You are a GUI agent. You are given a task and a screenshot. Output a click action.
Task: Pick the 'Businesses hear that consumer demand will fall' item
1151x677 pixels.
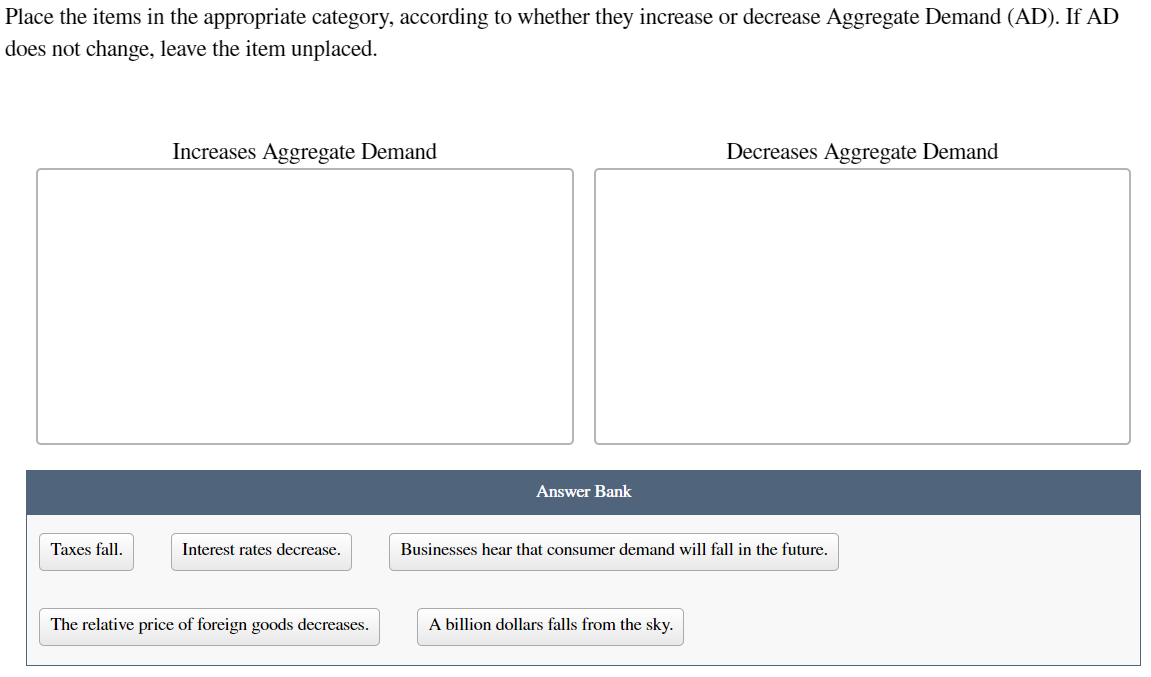(614, 551)
